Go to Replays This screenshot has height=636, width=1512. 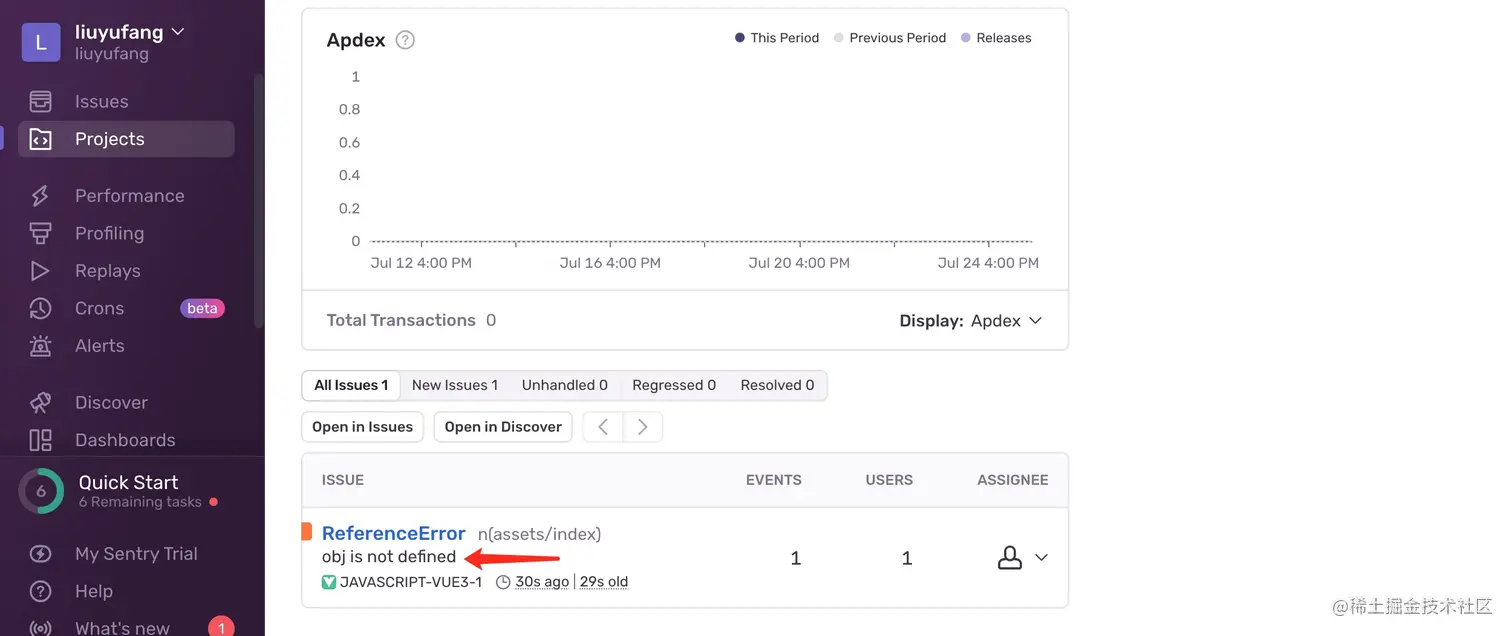coord(107,270)
